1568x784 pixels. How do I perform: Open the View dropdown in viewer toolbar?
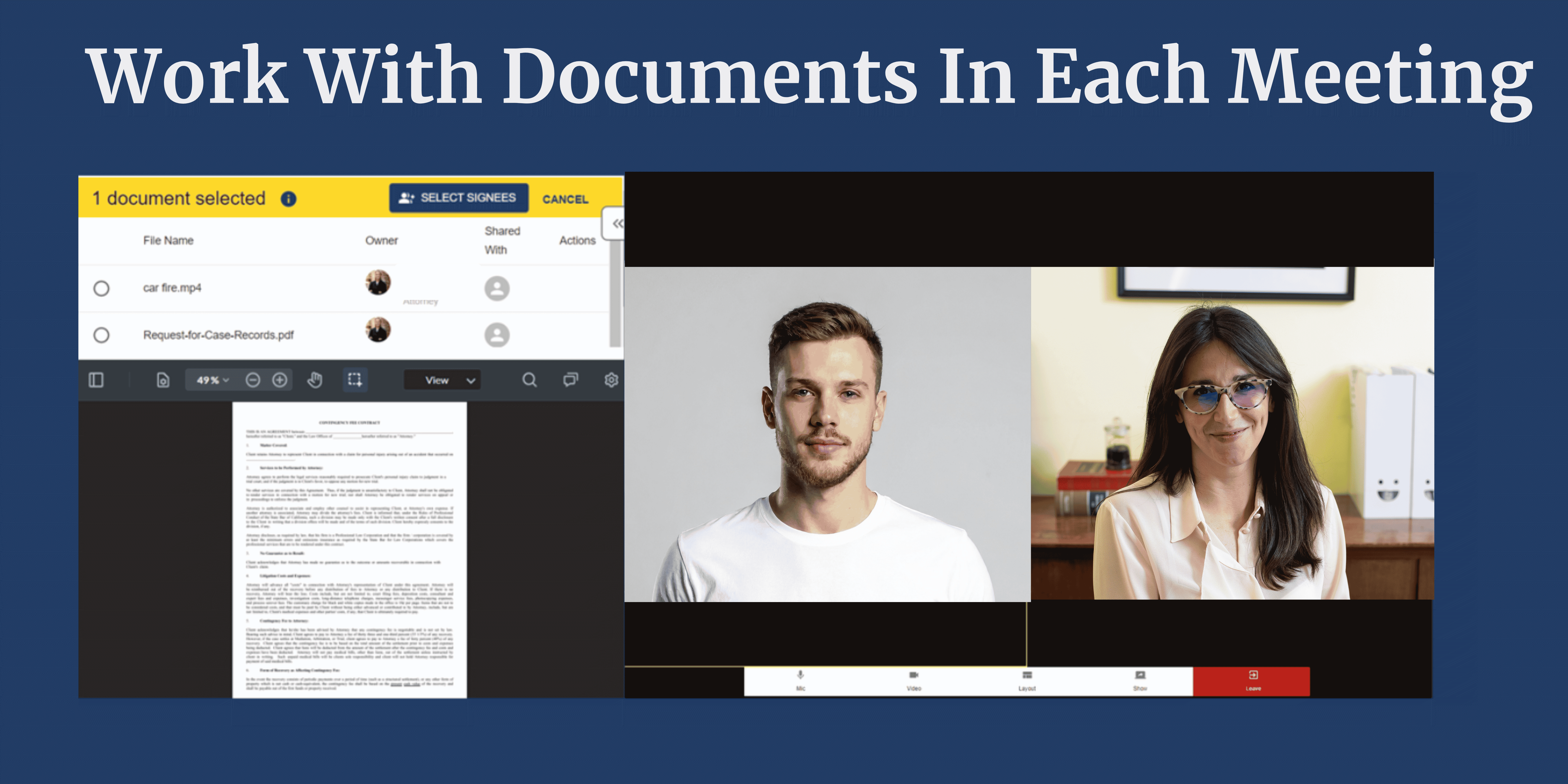(443, 380)
